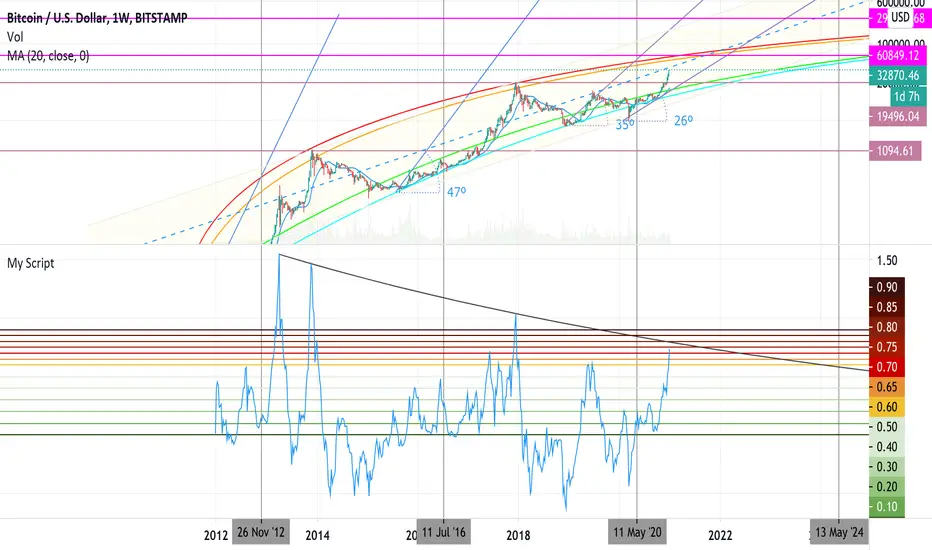Click the 0.40 level on indicator scale

(887, 447)
